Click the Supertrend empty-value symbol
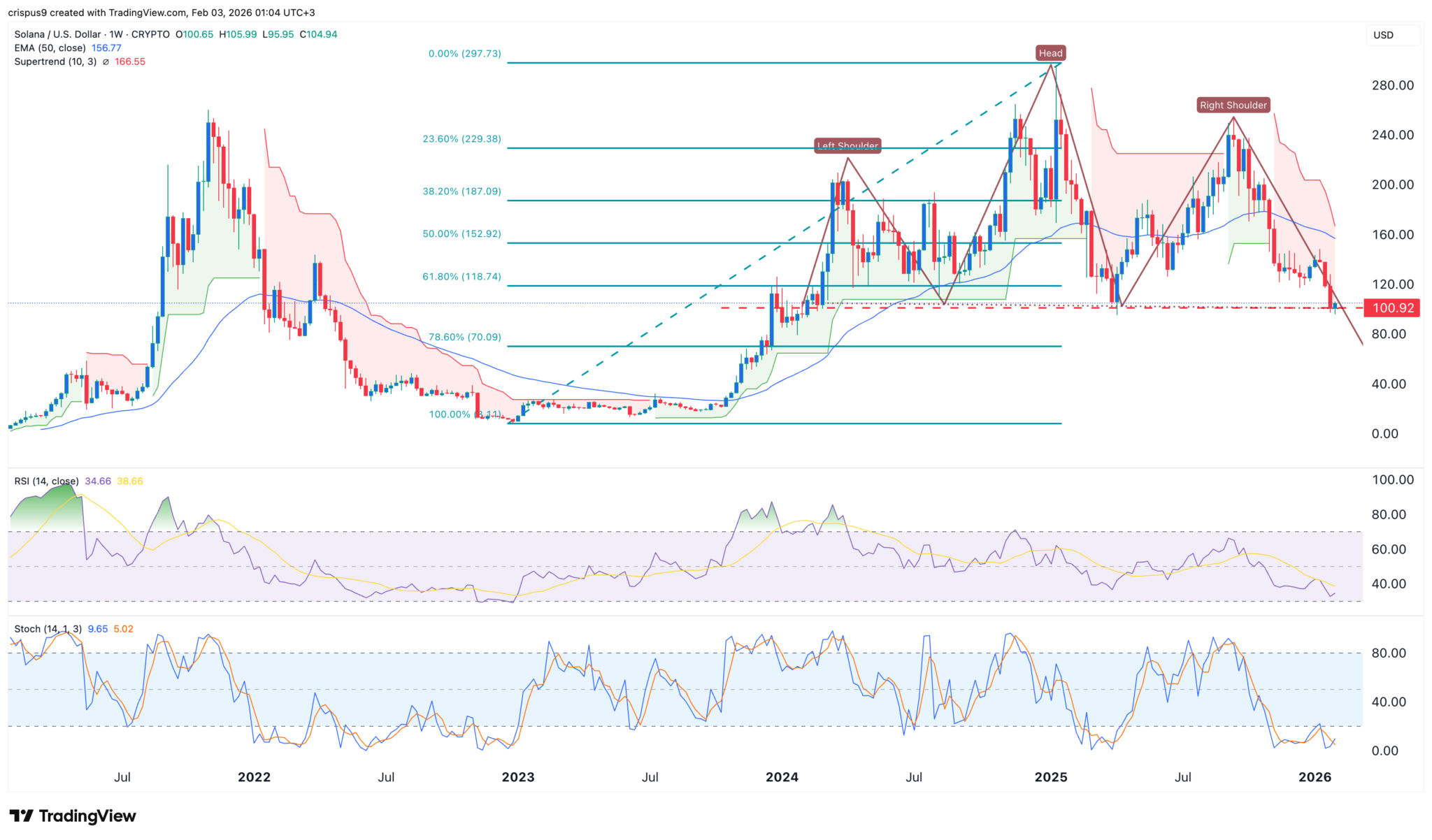Screen dimensions: 1432x840 (x=106, y=62)
